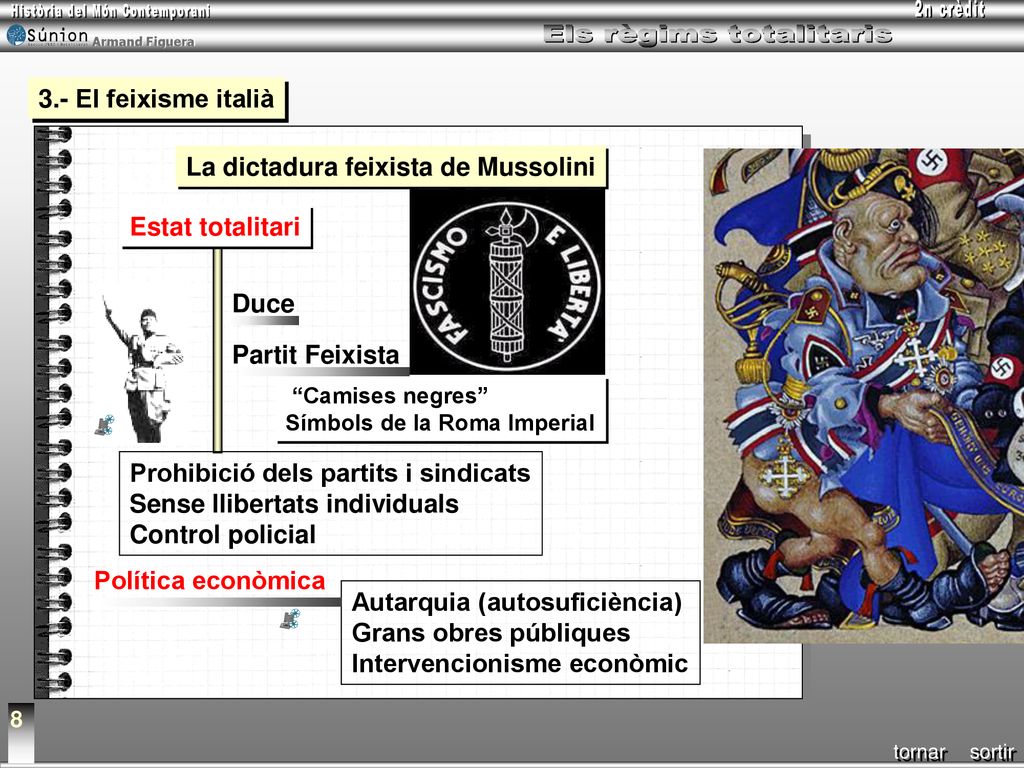Click 'Autarquia (autosuficiència)' text

click(517, 602)
